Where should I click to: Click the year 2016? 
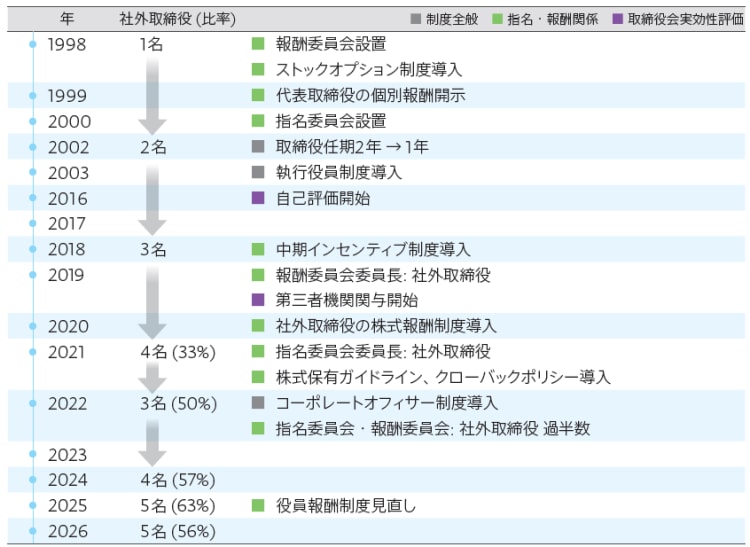pos(68,198)
